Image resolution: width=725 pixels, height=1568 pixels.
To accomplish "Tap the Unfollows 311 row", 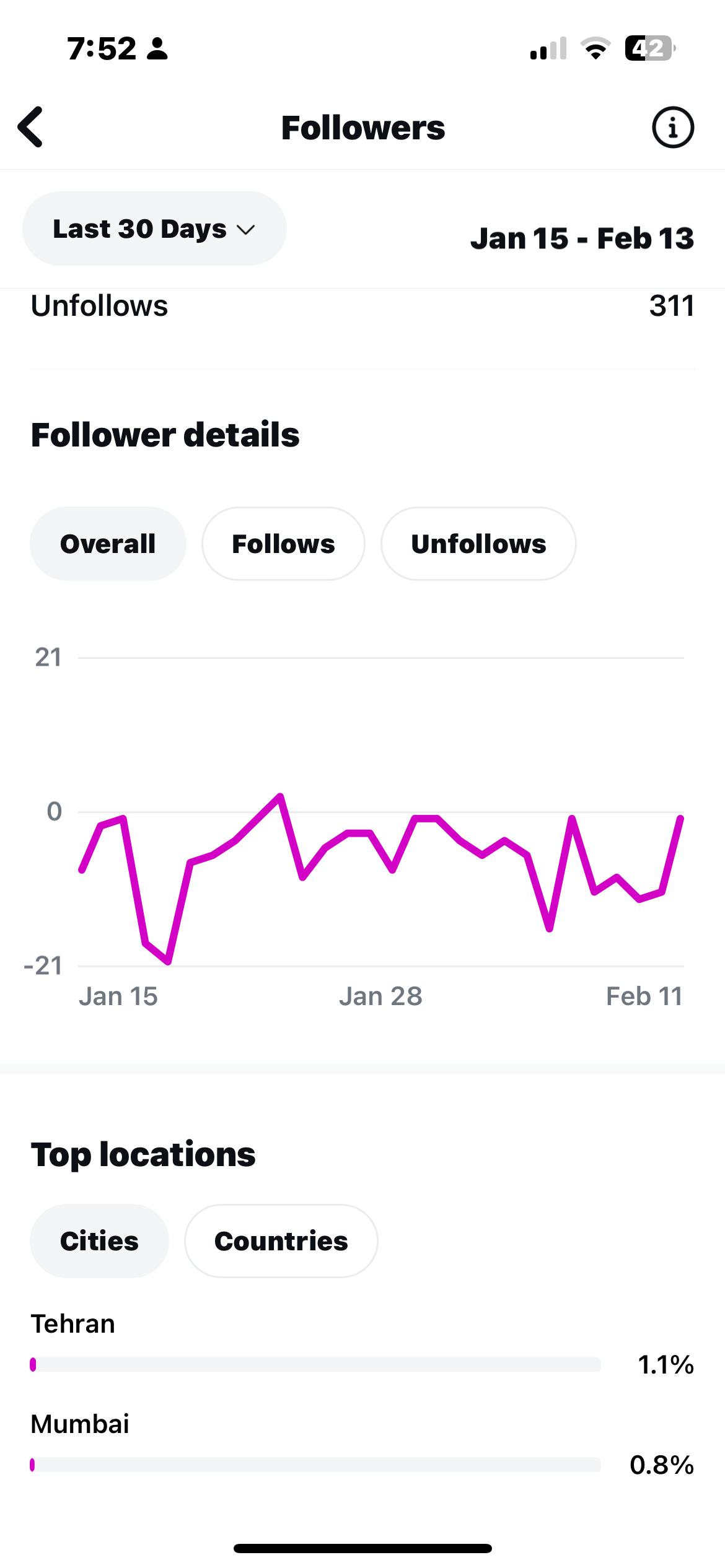I will click(362, 306).
